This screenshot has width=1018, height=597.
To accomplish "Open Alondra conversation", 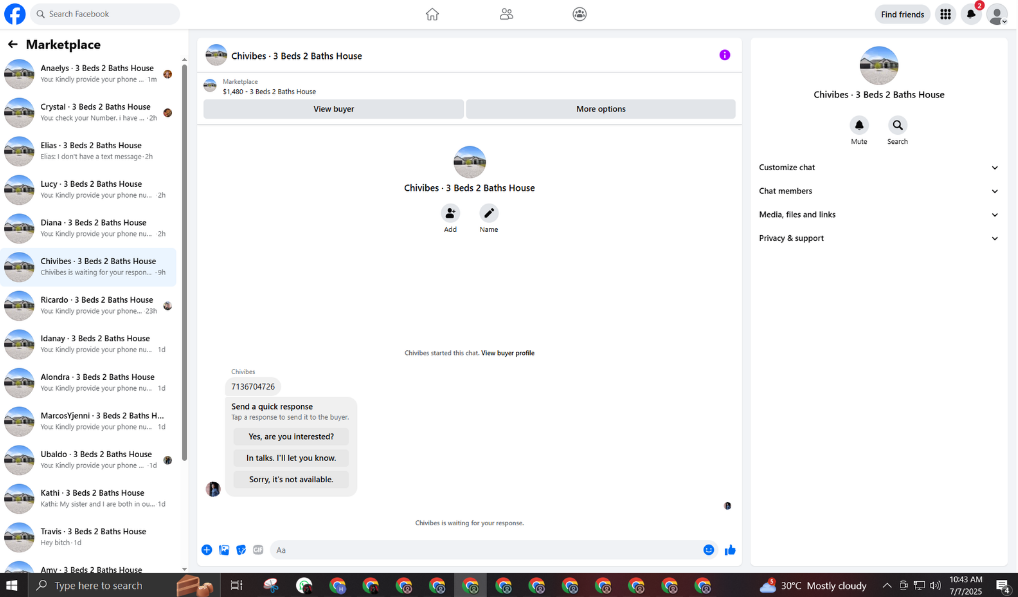I will (x=89, y=383).
